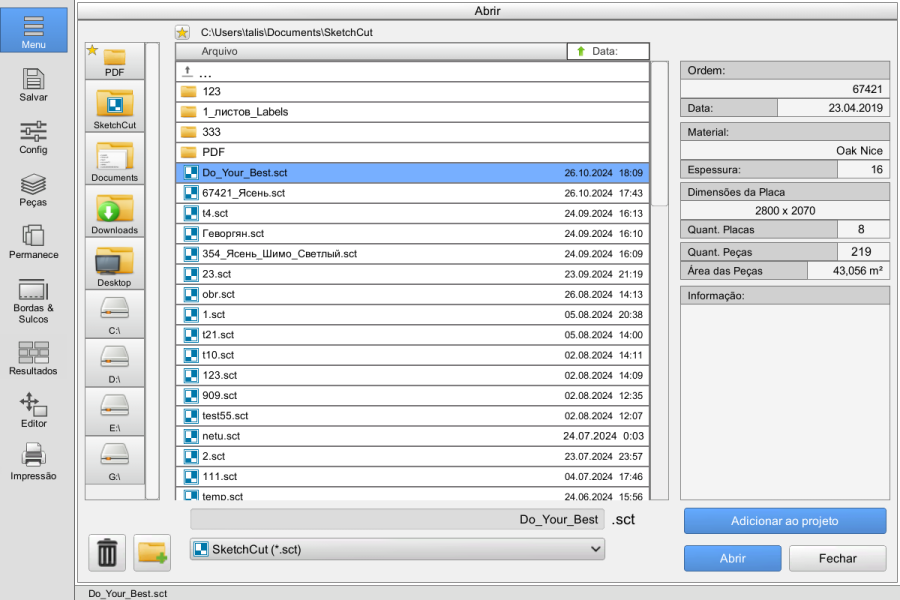Select the Геворгян.sct file
Screen dimensions: 900x600
point(412,234)
